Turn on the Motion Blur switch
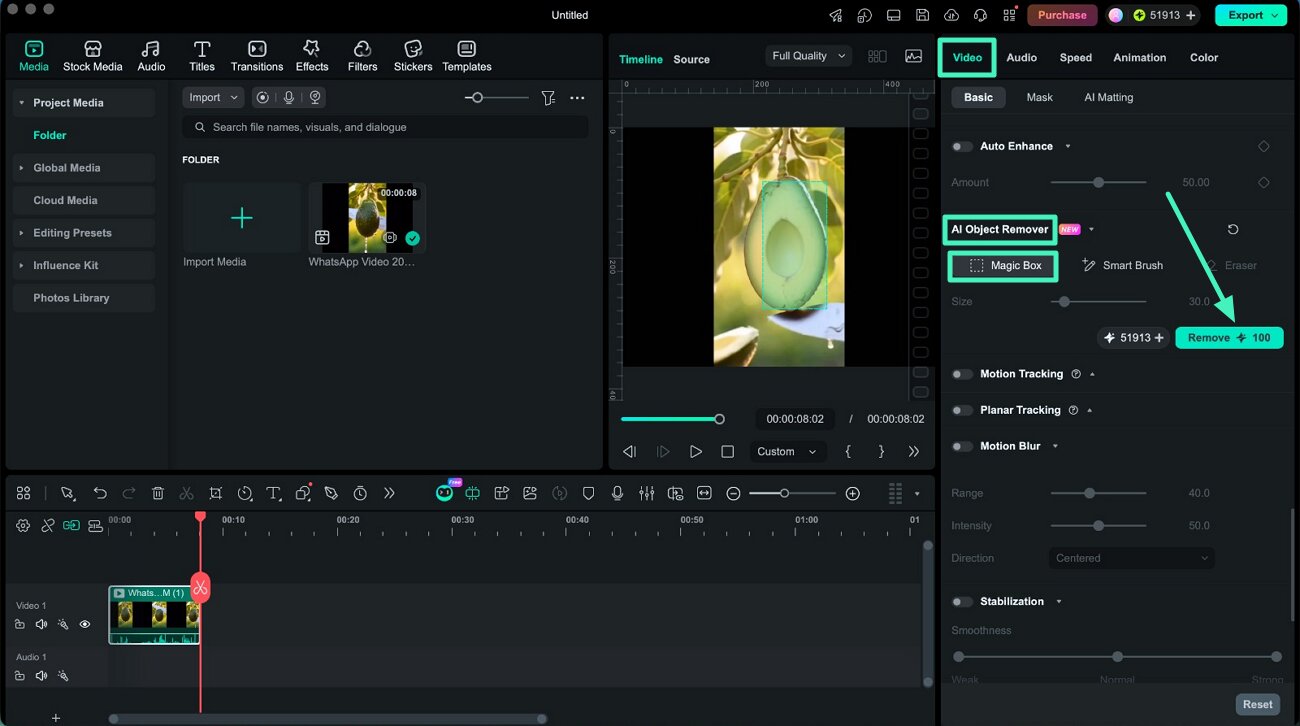This screenshot has width=1300, height=726. [962, 446]
